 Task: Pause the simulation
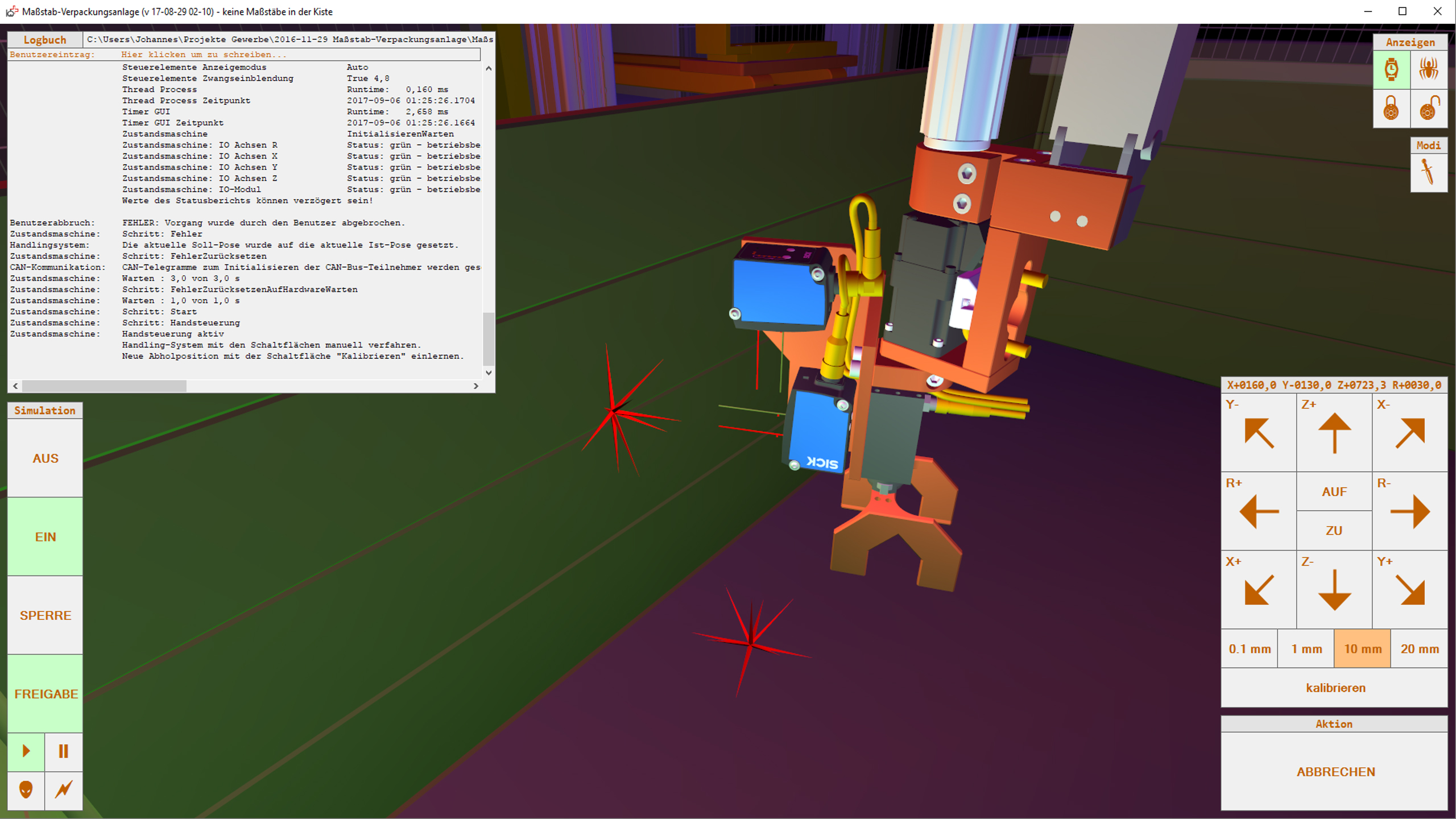pos(64,752)
